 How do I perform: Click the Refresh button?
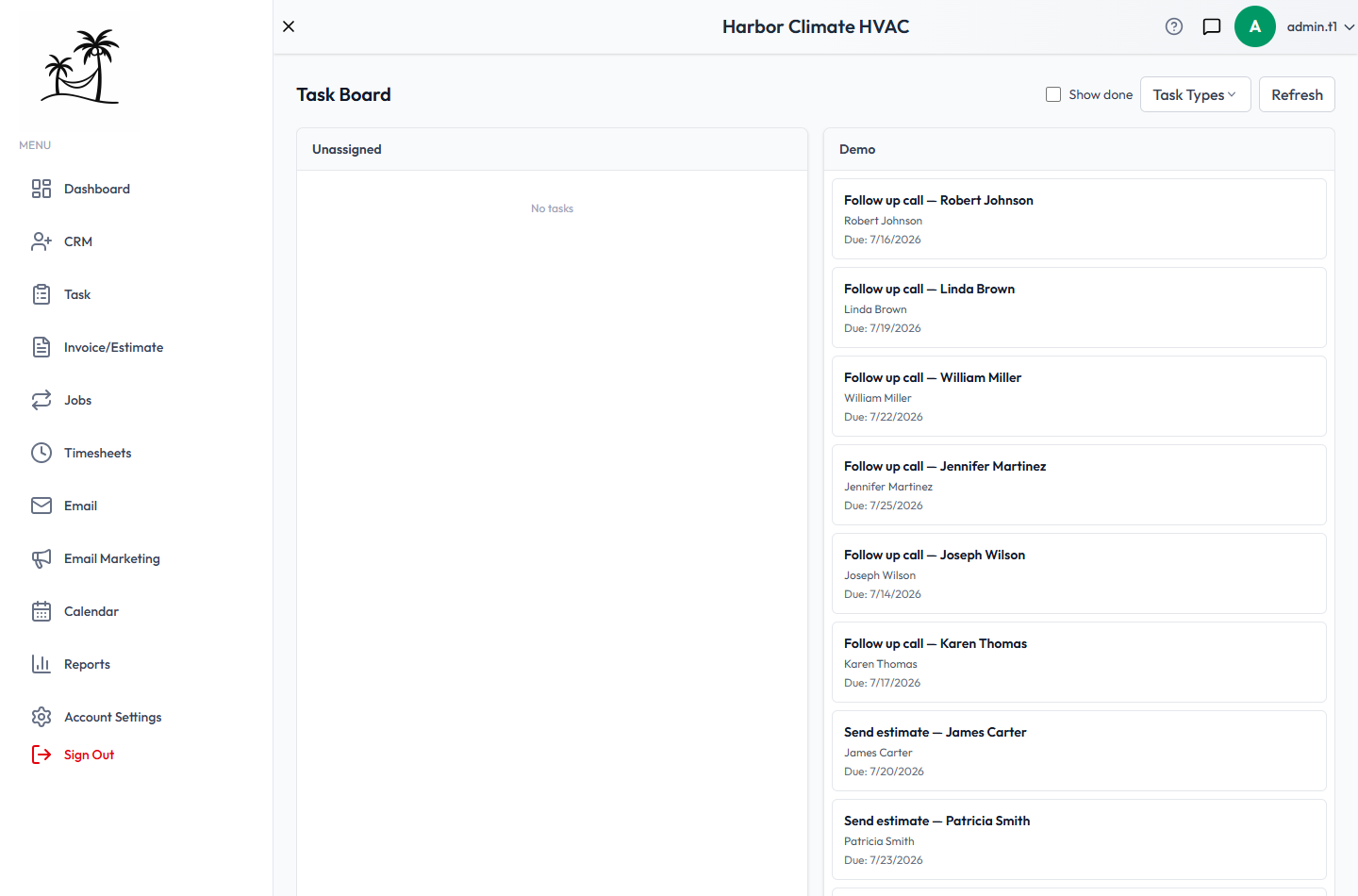point(1297,94)
